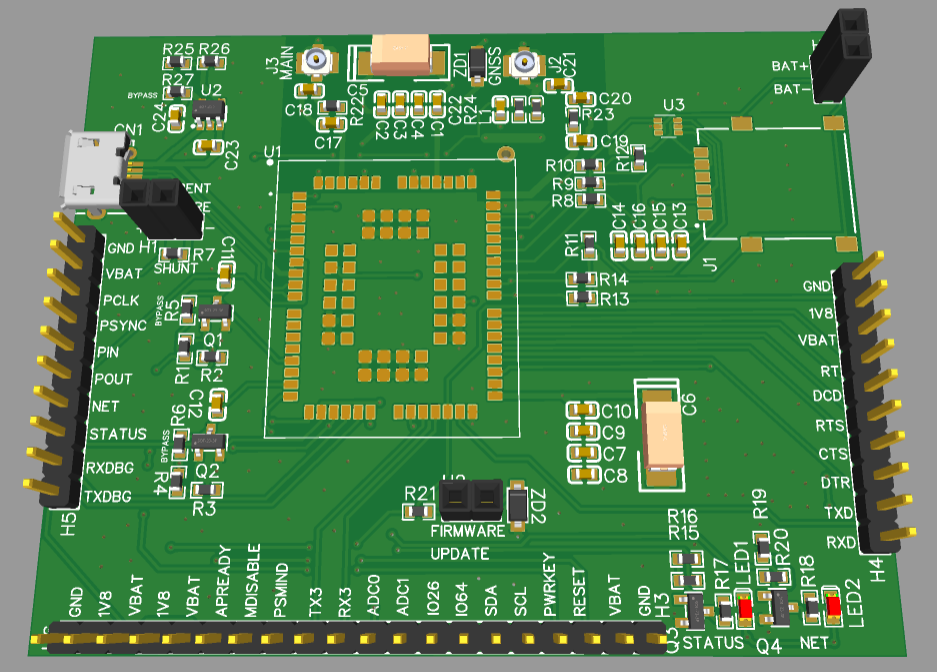Pick the large C6 tantalum capacitor
The width and height of the screenshot is (937, 672).
(x=663, y=435)
